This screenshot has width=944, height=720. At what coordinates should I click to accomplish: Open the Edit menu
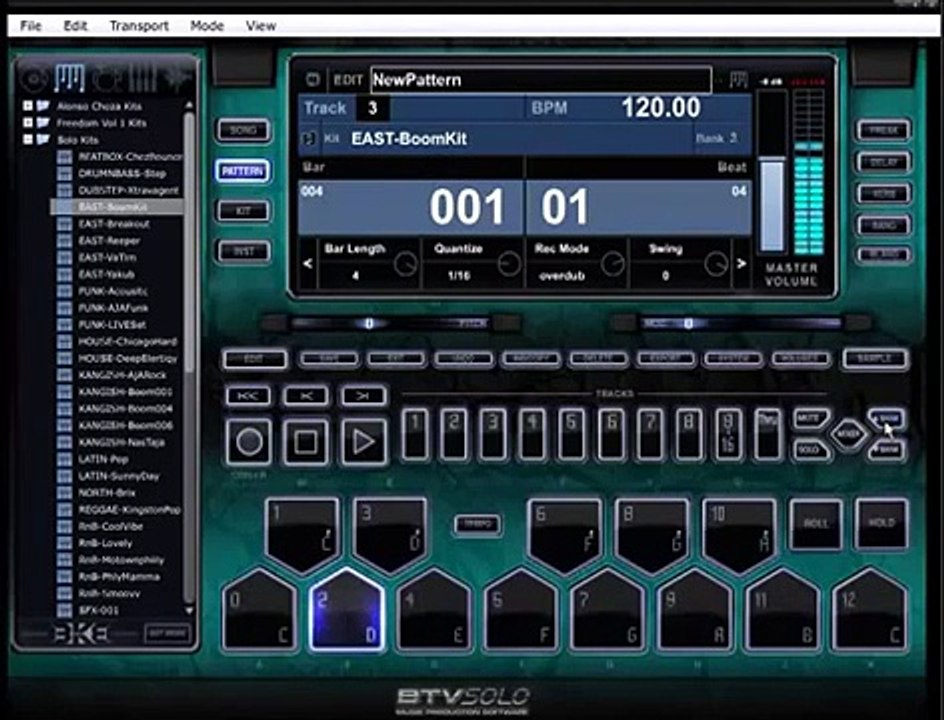[x=75, y=25]
